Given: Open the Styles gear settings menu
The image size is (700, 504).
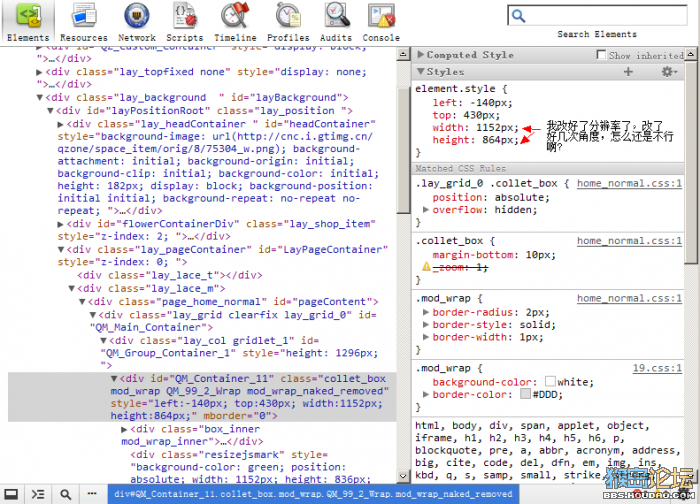Looking at the screenshot, I should pyautogui.click(x=669, y=71).
